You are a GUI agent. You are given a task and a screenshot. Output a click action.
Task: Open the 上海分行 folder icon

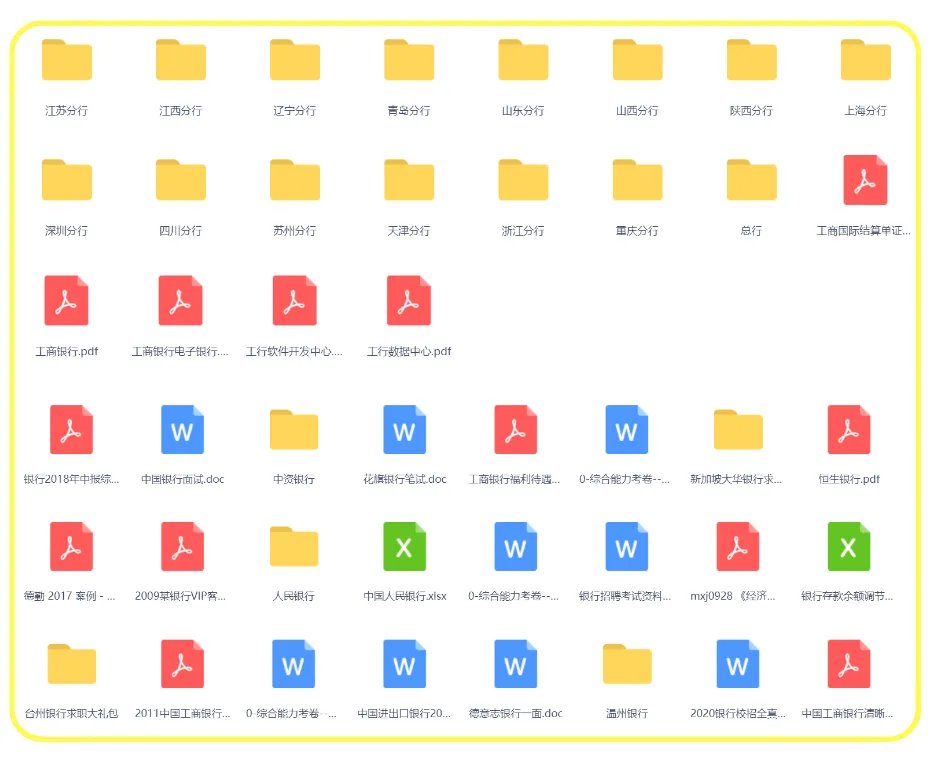(865, 60)
